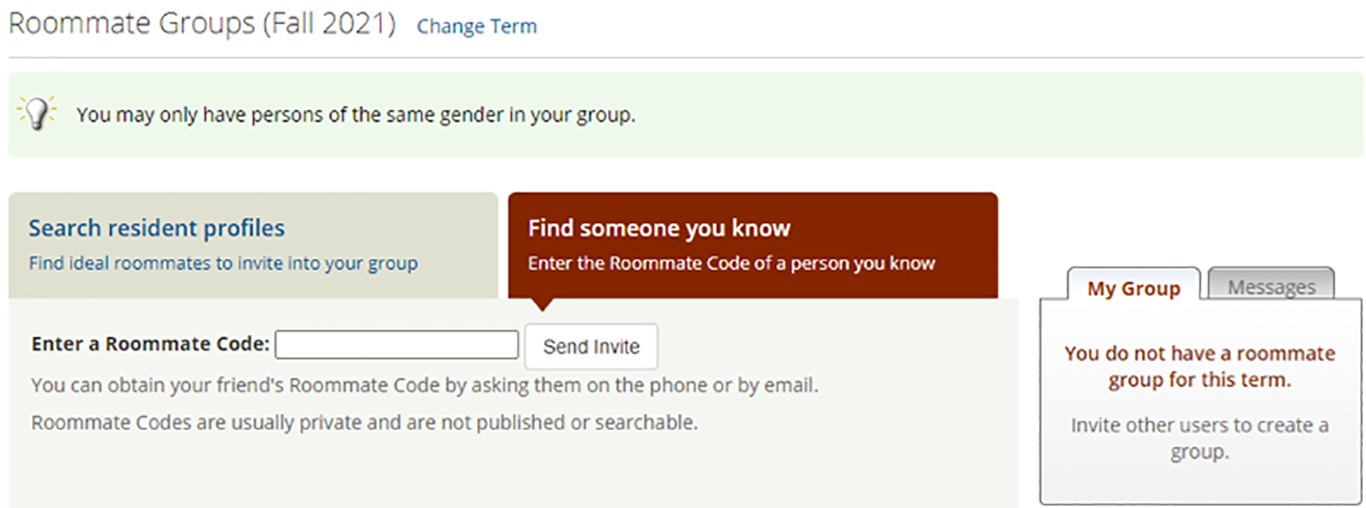The height and width of the screenshot is (508, 1366).
Task: Click 'Find ideal roommates to invite' subtitle
Action: point(223,263)
